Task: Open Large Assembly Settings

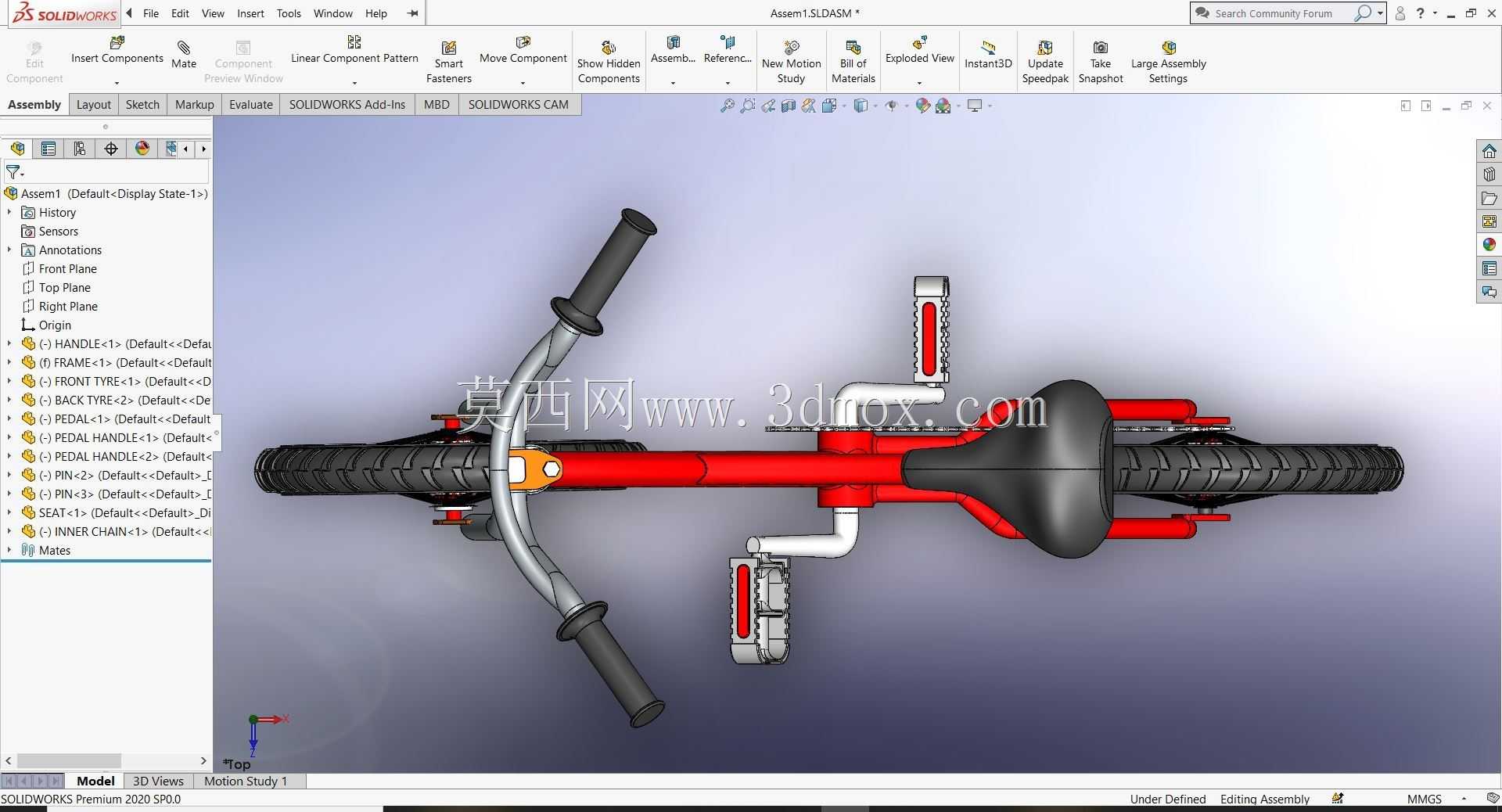Action: 1169,63
